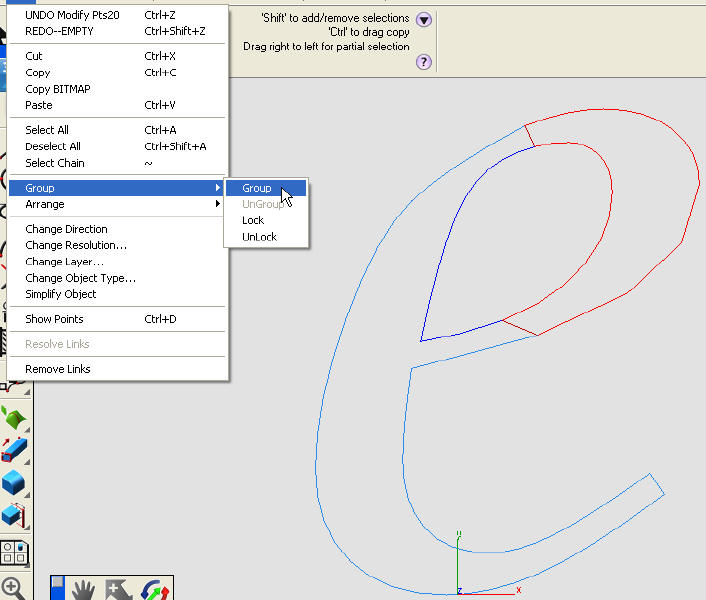Viewport: 706px width, 600px height.
Task: Expand the Group submenu arrow
Action: [218, 188]
